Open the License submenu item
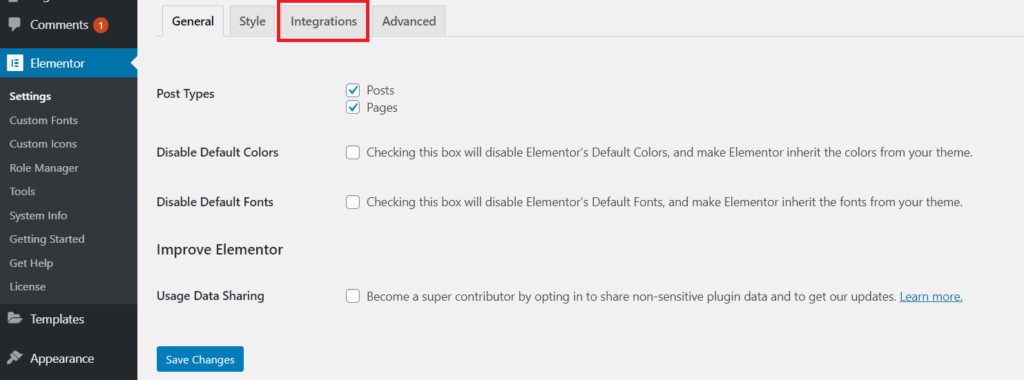1024x380 pixels. pyautogui.click(x=27, y=287)
